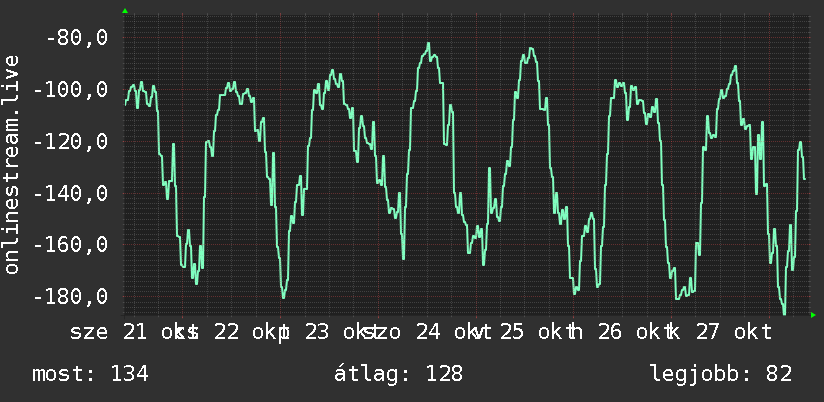Select the -120,0 axis value
The height and width of the screenshot is (402, 824).
tap(70, 142)
